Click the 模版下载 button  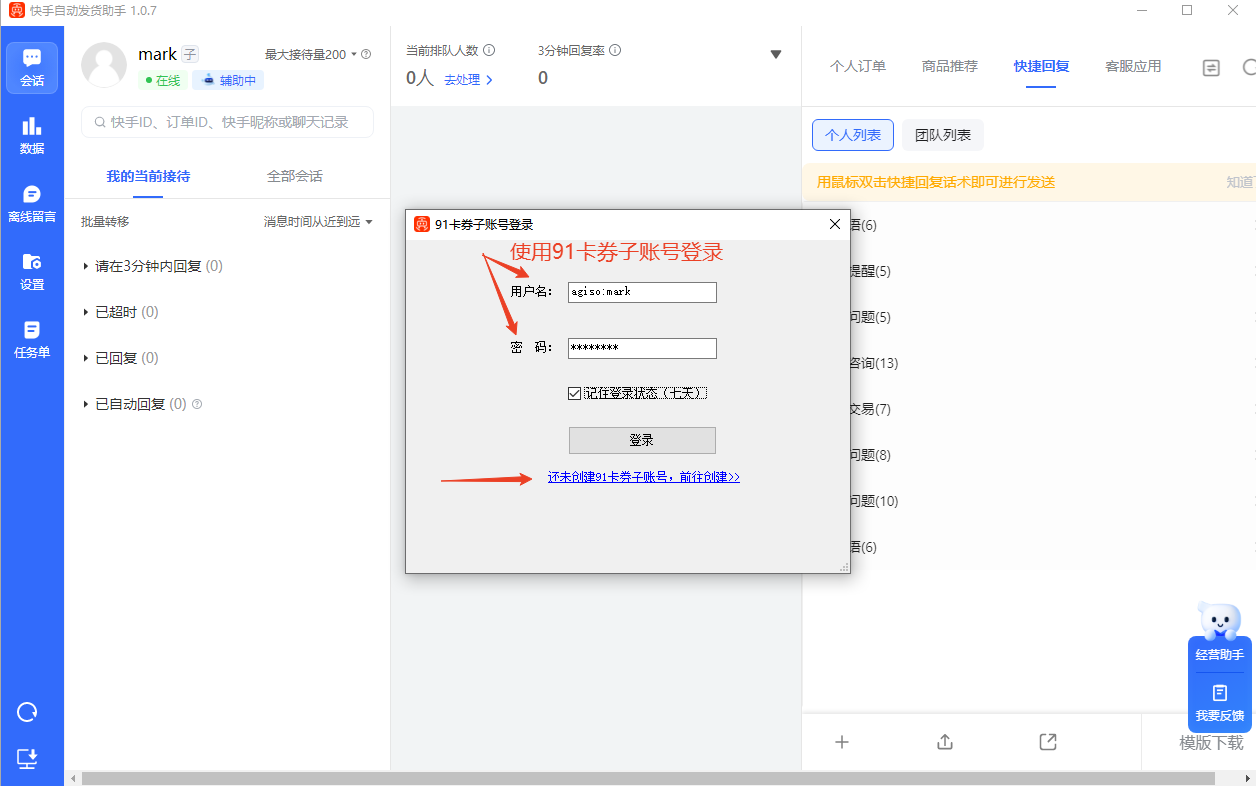pyautogui.click(x=1212, y=743)
